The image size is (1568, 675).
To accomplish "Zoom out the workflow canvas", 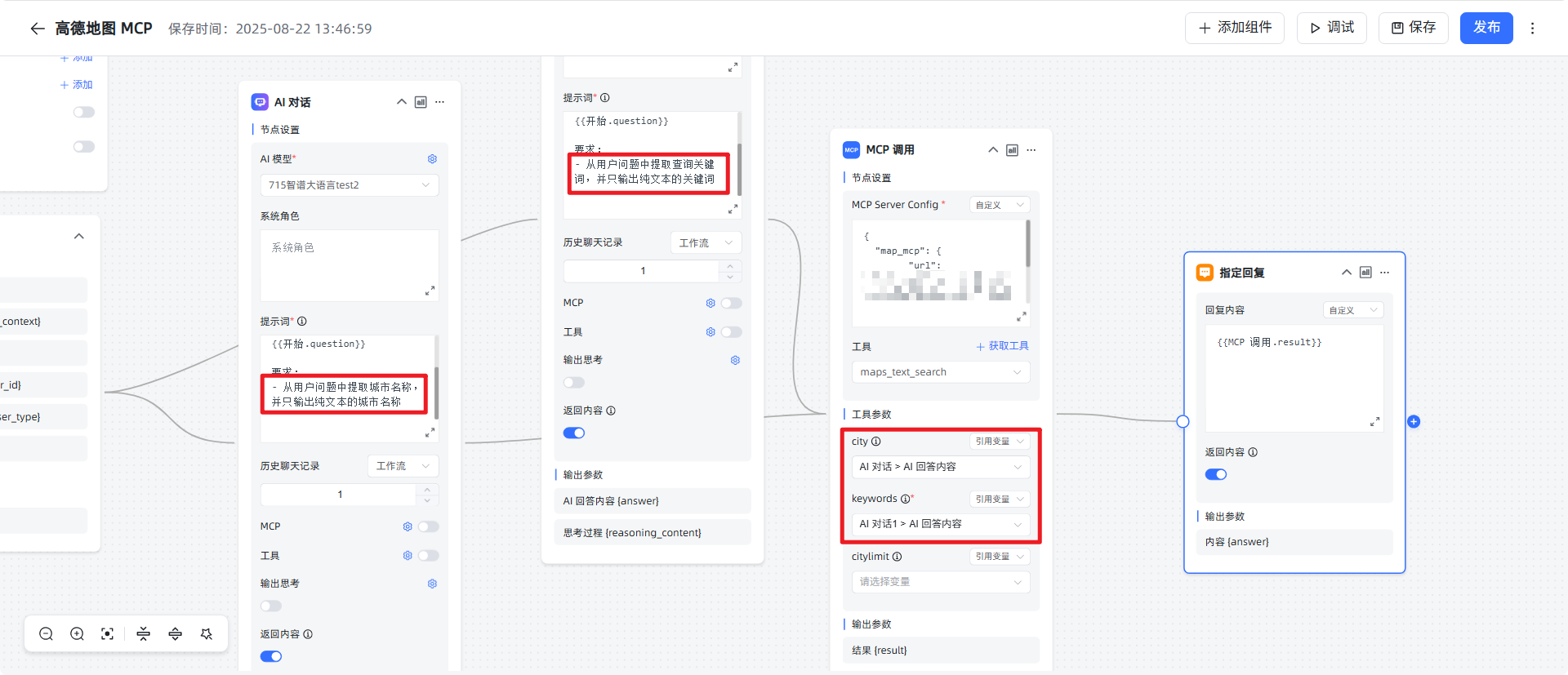I will 46,634.
